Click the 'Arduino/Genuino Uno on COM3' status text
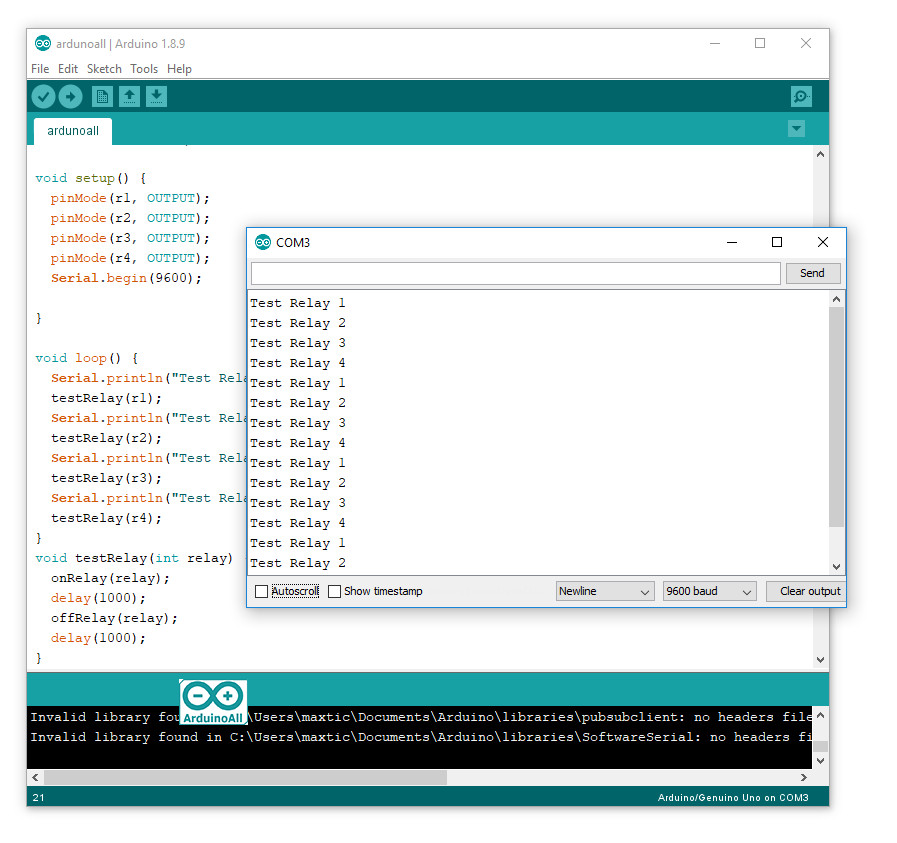This screenshot has width=897, height=843. click(x=733, y=798)
